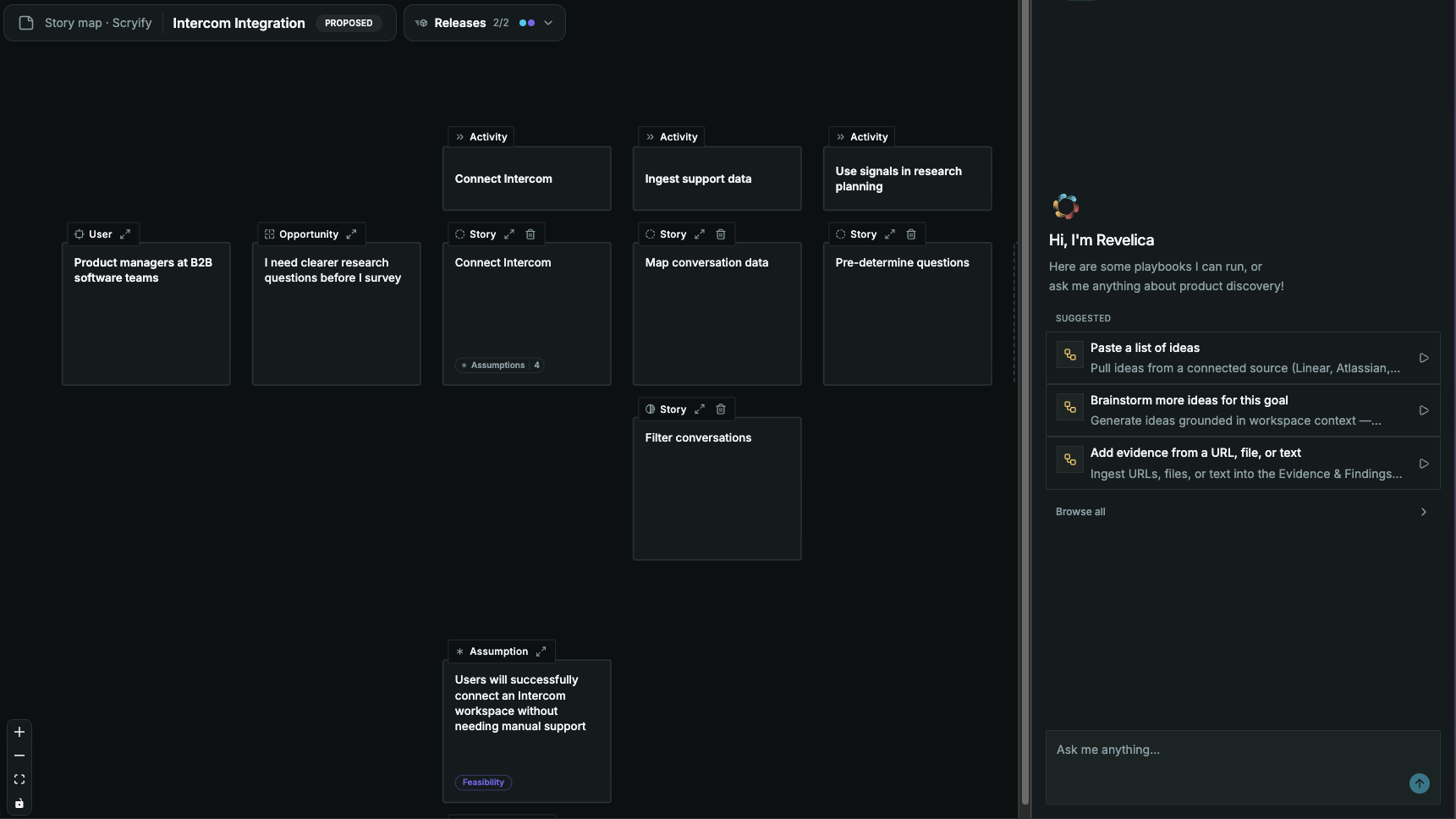This screenshot has width=1456, height=819.
Task: Click the Brainstorm more ideas playbook icon
Action: pyautogui.click(x=1070, y=407)
